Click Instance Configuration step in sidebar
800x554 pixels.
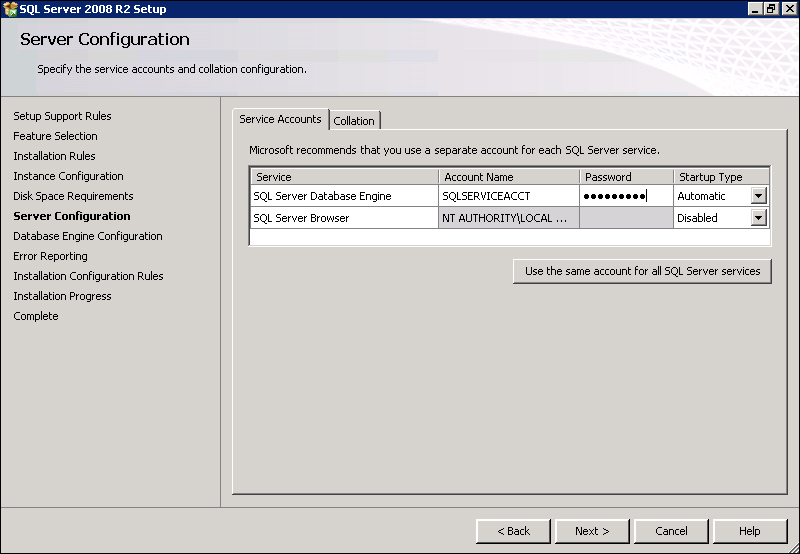coord(68,176)
